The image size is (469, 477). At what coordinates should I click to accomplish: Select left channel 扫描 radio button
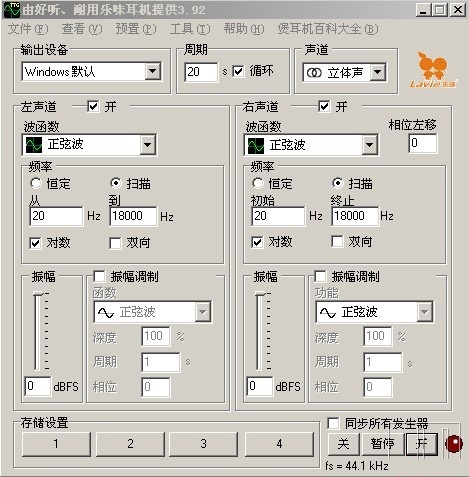click(115, 183)
